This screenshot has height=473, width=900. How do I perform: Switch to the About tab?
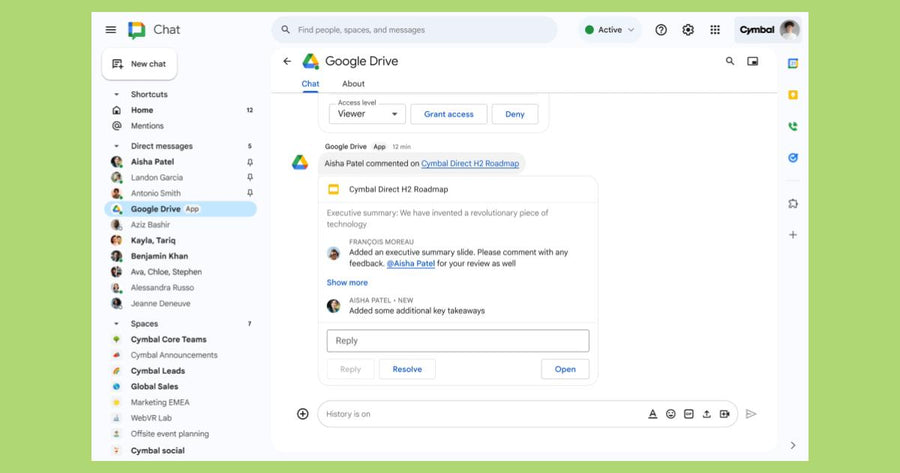coord(353,84)
